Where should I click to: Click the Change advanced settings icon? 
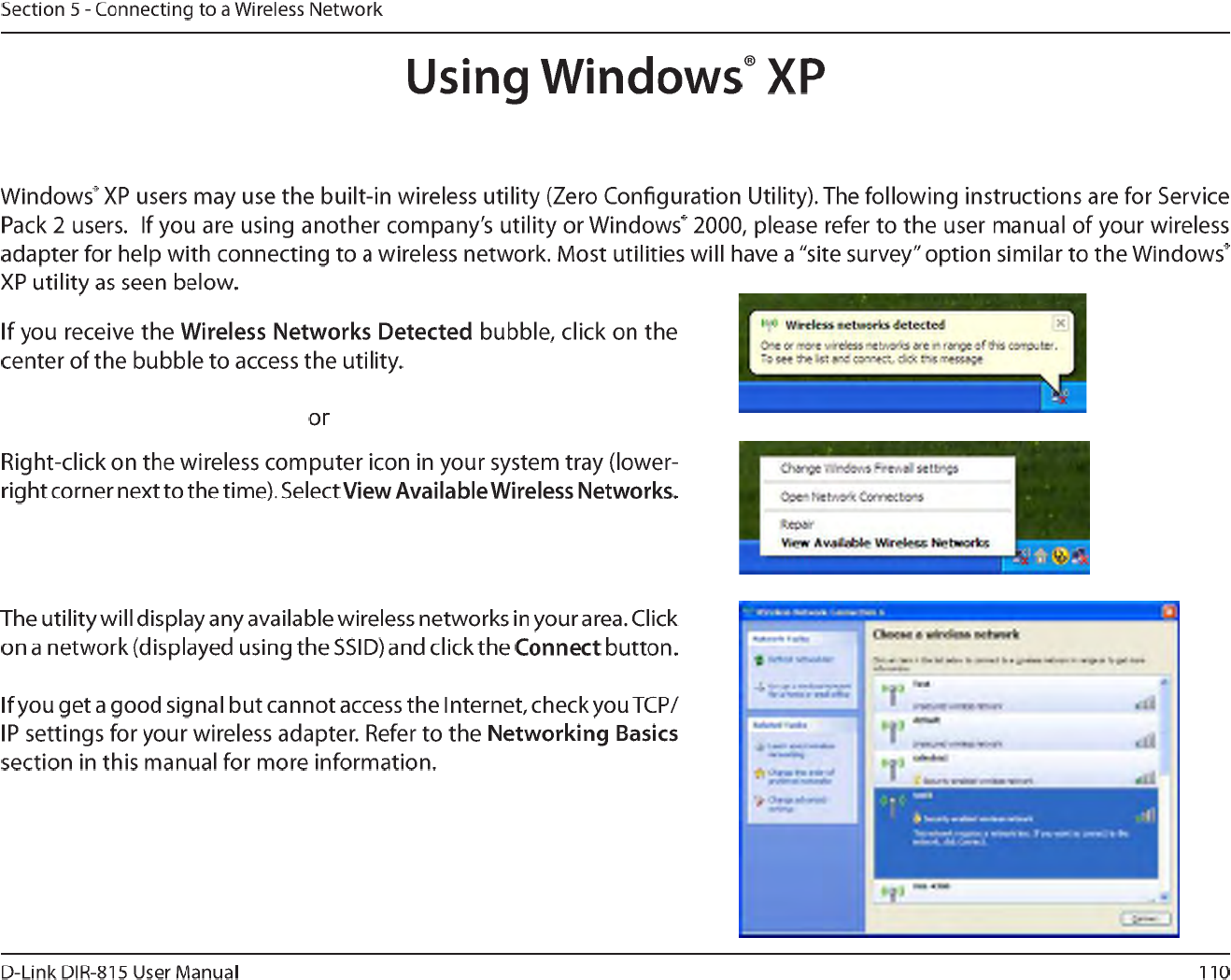tap(759, 802)
